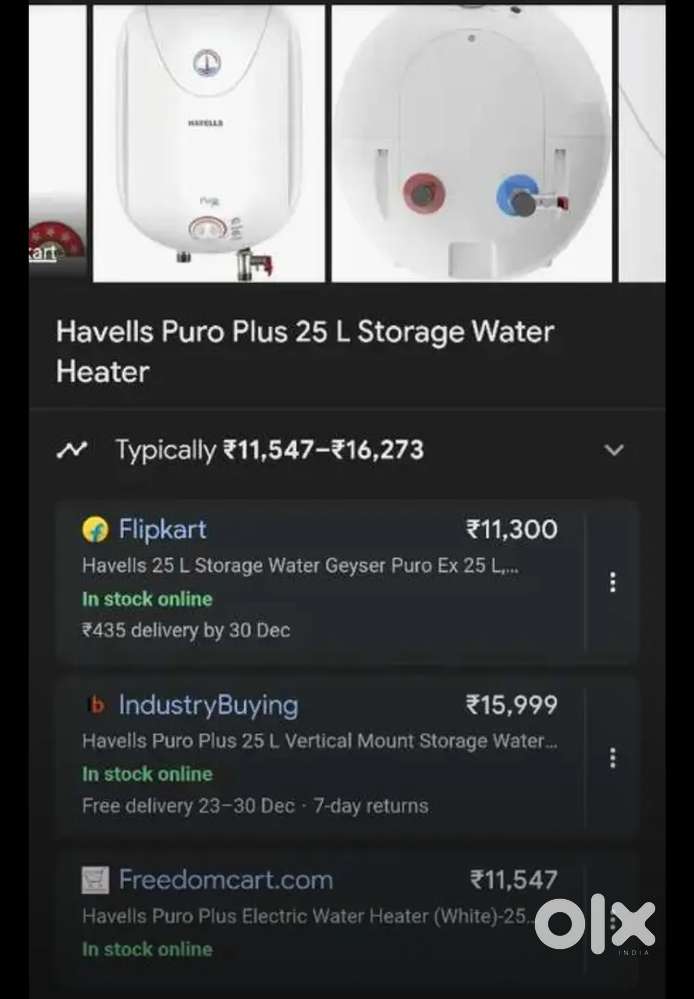The width and height of the screenshot is (694, 999).
Task: View the front Havells heater image
Action: [209, 143]
